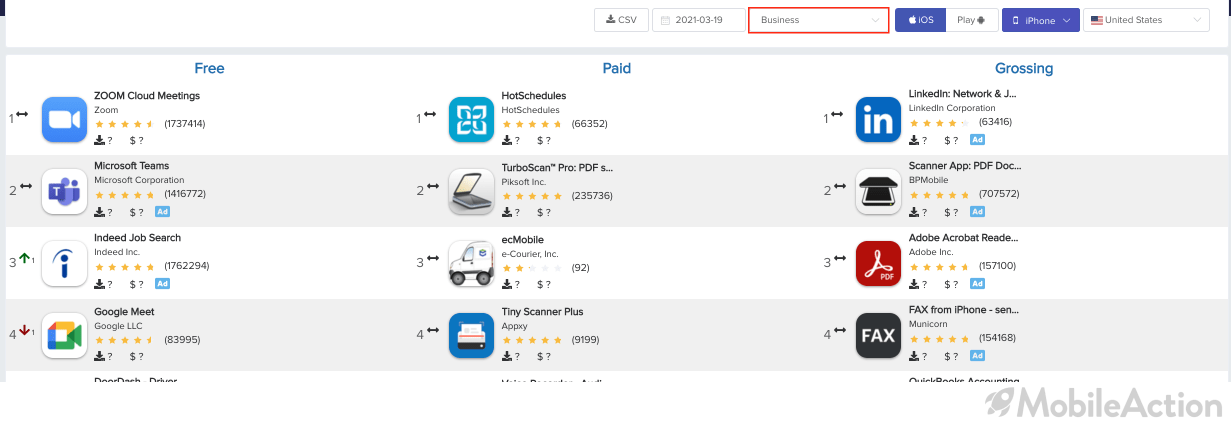Open the Google Meet app icon
Image resolution: width=1231 pixels, height=422 pixels.
[64, 335]
